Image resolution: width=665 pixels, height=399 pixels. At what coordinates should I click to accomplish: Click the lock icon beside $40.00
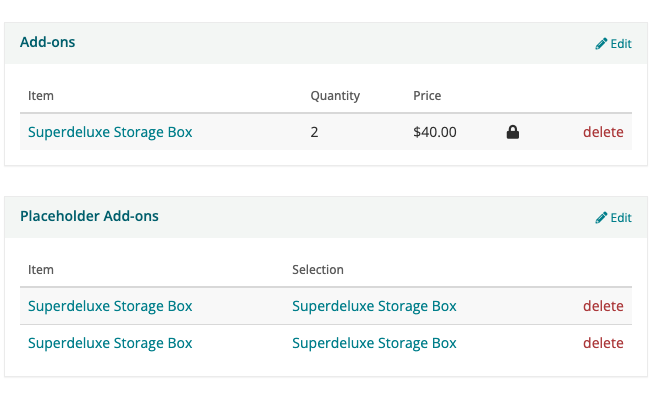(513, 132)
